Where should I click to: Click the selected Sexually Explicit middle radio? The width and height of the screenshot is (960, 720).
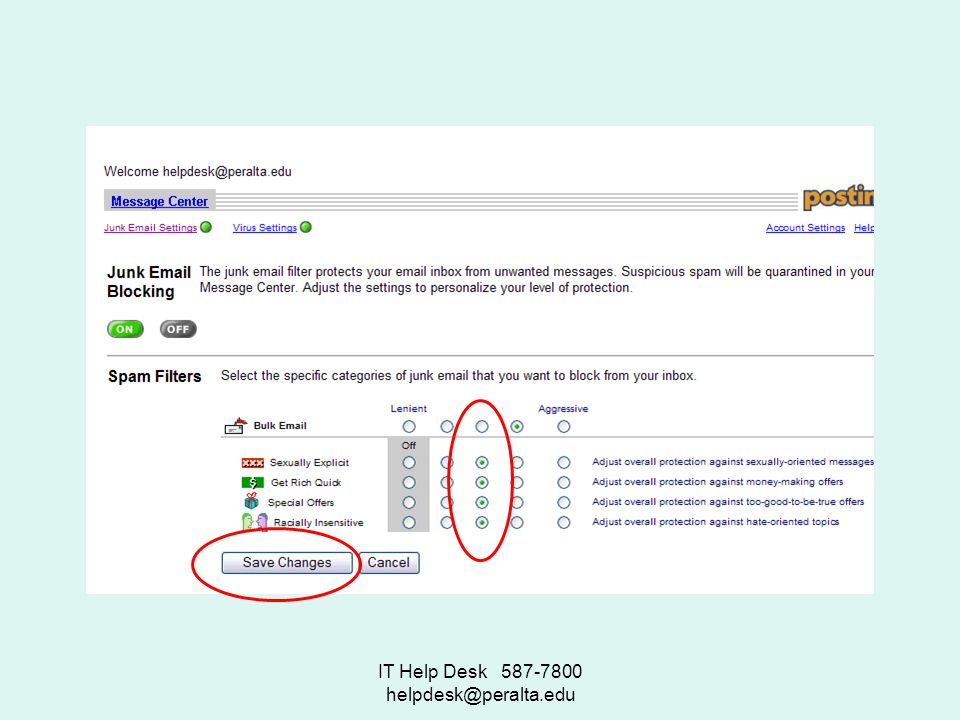pos(482,462)
